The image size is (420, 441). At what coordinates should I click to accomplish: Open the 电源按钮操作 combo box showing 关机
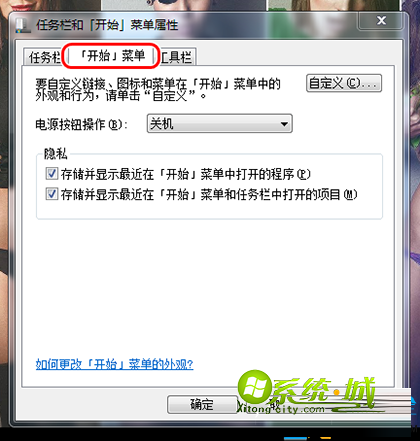219,124
